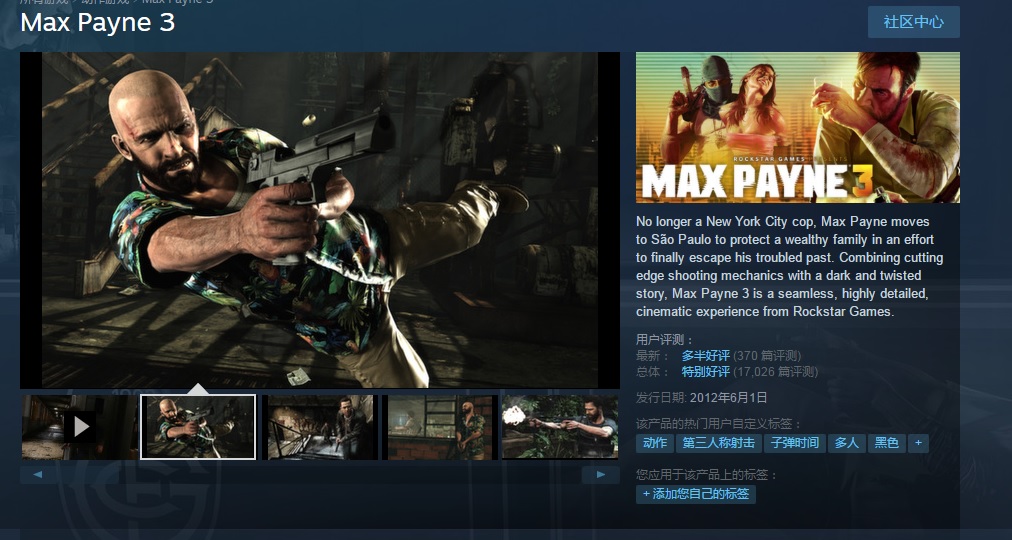1012x540 pixels.
Task: Click the 第三人称射击 tag
Action: pyautogui.click(x=718, y=443)
